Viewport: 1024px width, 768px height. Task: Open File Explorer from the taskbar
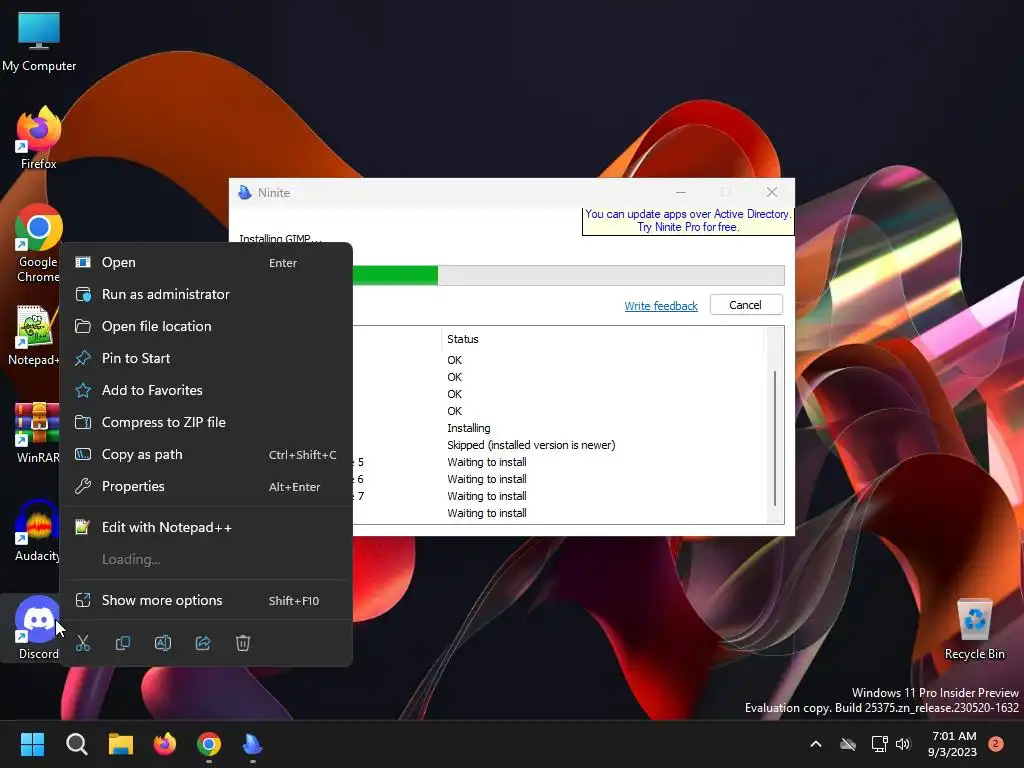coord(121,744)
